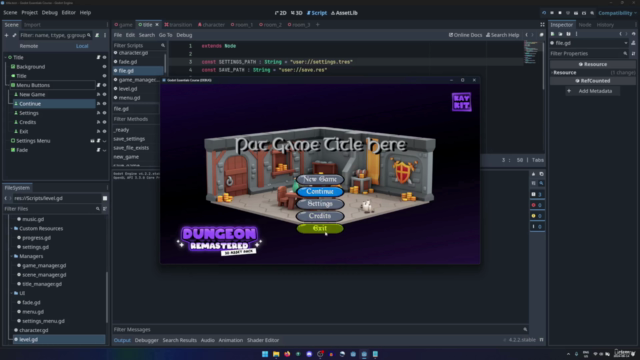Click the script minimap preview
Viewport: 640px width, 360px height.
(530, 53)
